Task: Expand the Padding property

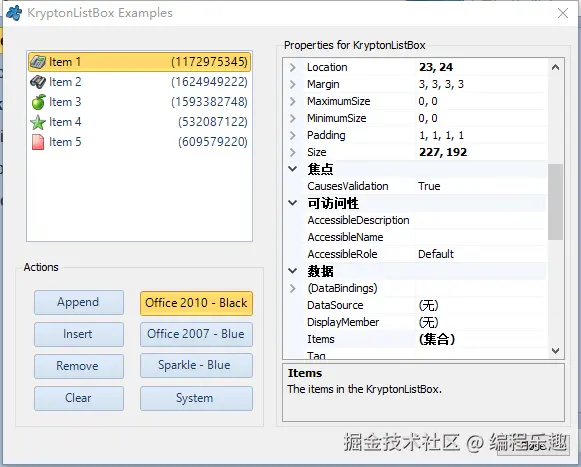Action: pyautogui.click(x=293, y=135)
